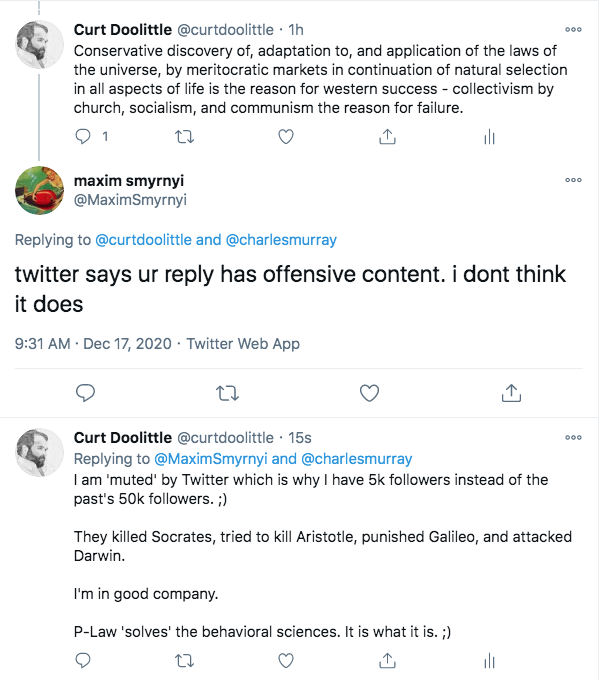
Task: Like Curt Doolittle's top tweet
Action: click(286, 138)
